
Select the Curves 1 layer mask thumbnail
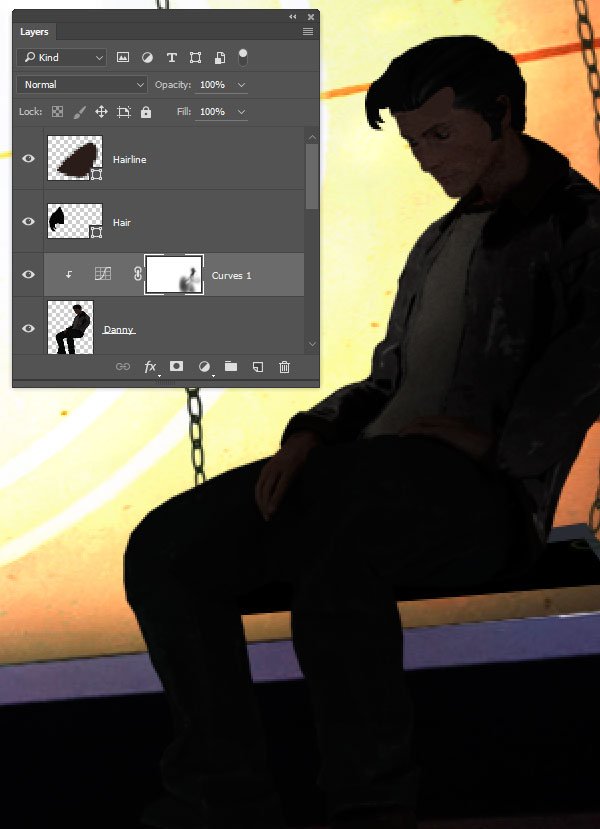pyautogui.click(x=174, y=274)
